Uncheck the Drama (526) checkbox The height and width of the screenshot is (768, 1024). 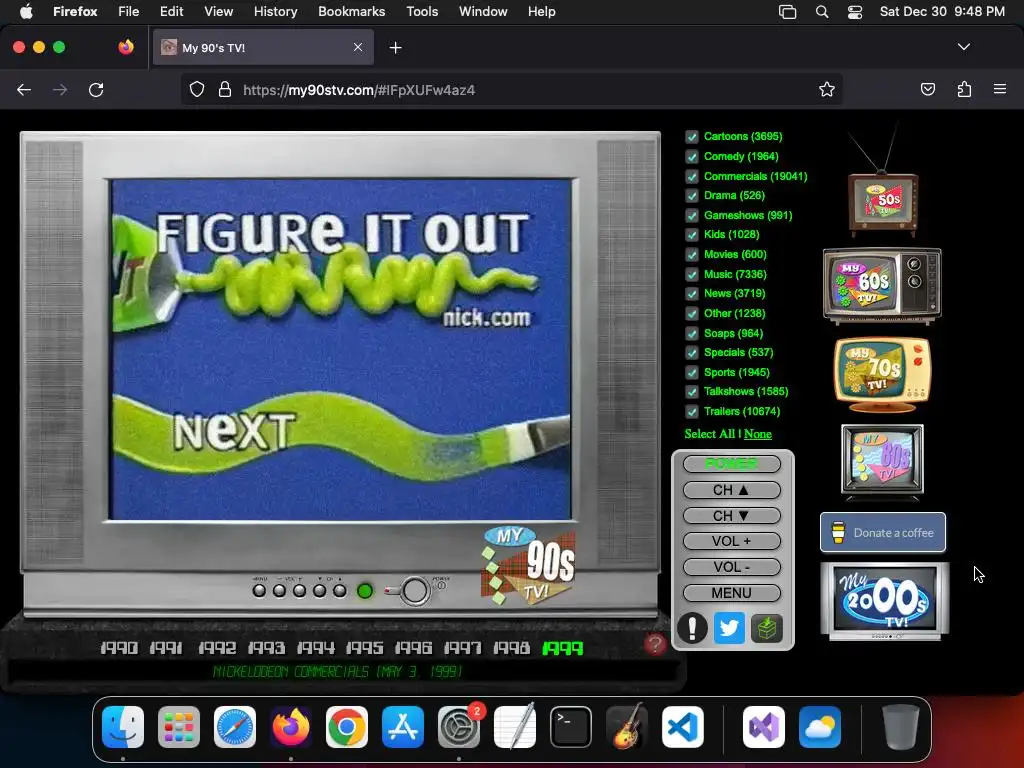[x=692, y=195]
